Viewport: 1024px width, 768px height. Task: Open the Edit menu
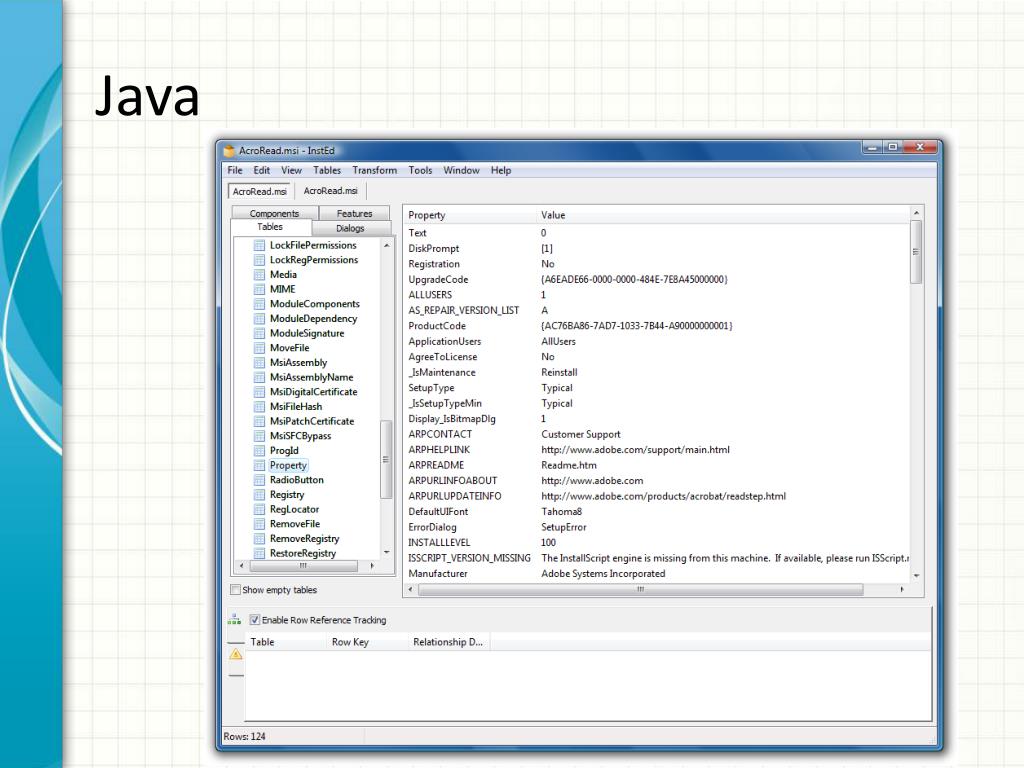click(262, 170)
